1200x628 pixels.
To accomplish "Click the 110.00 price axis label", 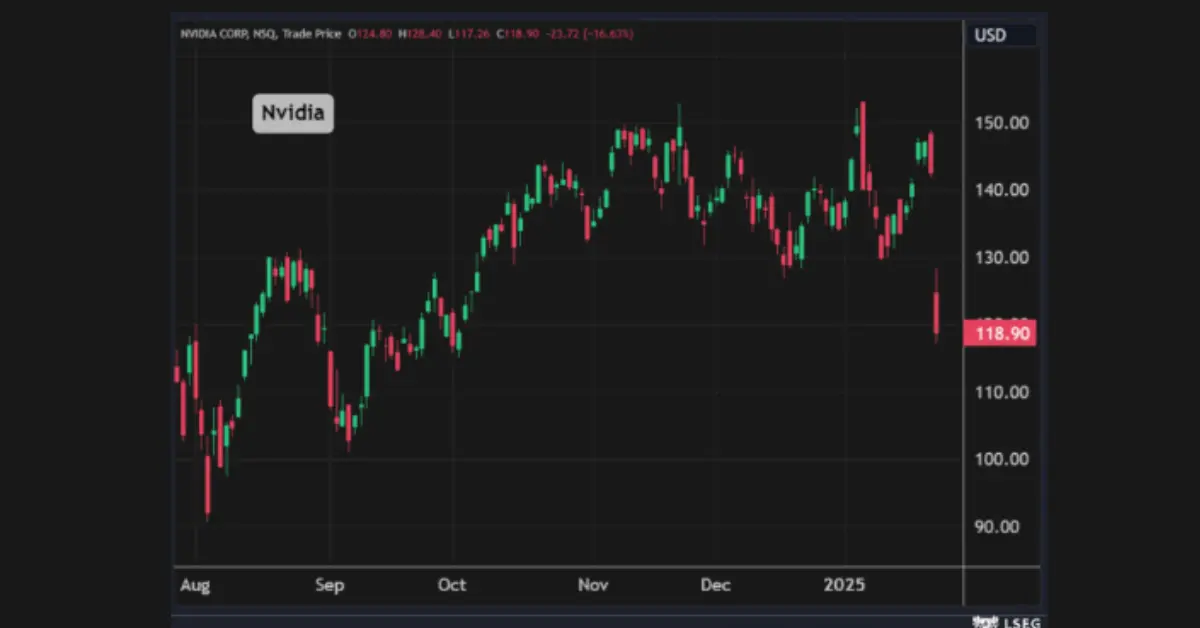I will (1000, 392).
